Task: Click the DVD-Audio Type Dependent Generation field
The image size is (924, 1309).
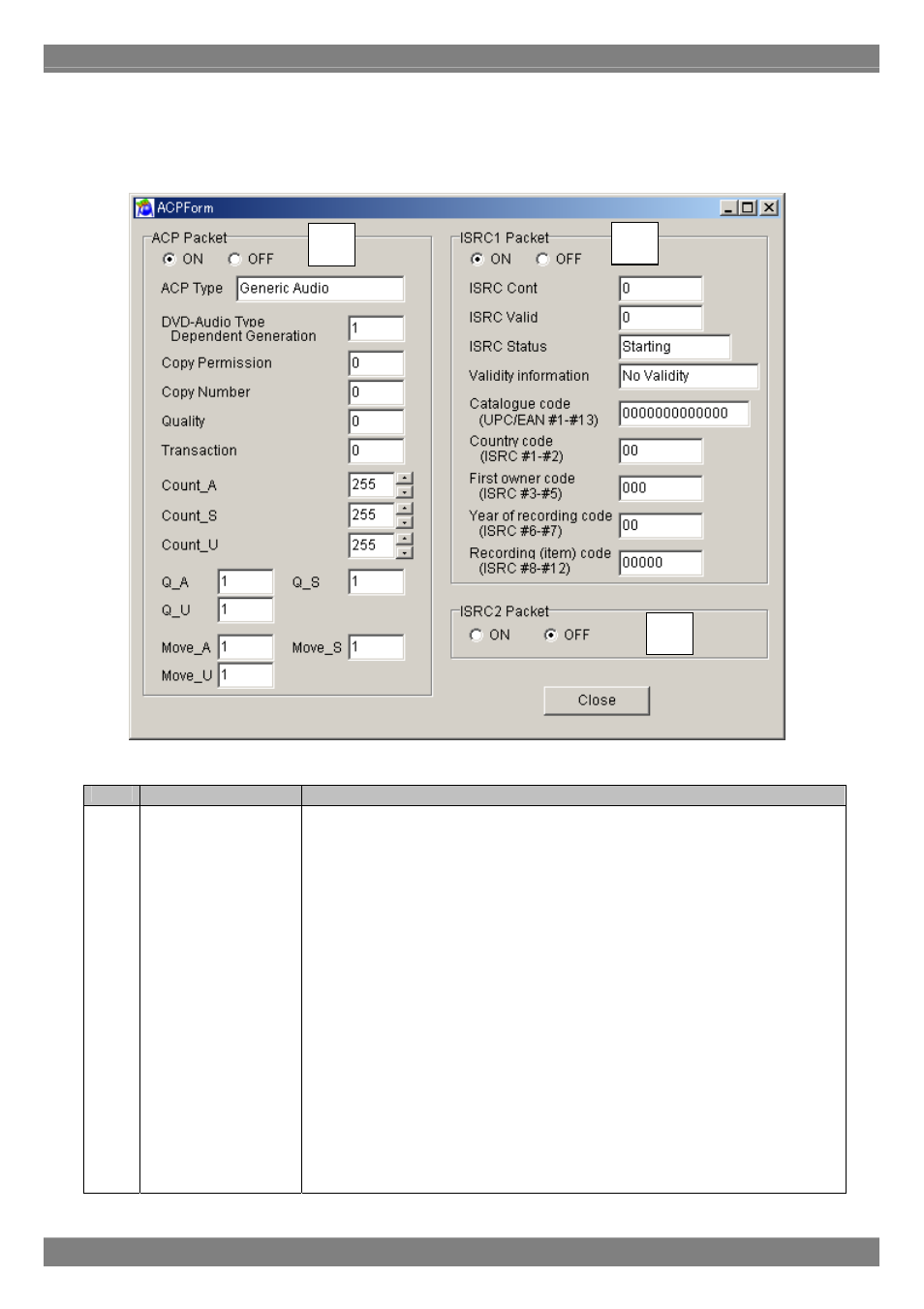Action: click(x=377, y=328)
